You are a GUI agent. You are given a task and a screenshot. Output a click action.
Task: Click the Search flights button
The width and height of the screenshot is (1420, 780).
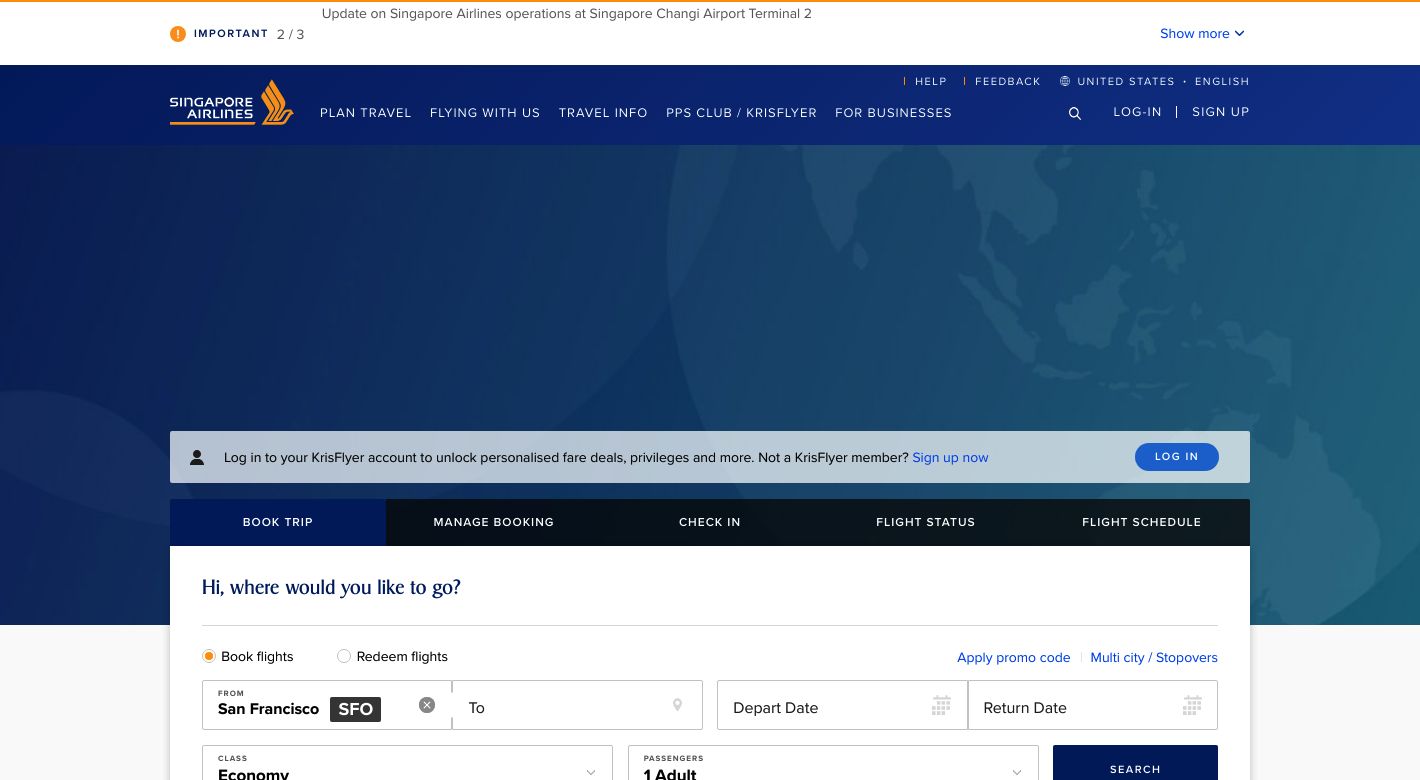(1135, 763)
